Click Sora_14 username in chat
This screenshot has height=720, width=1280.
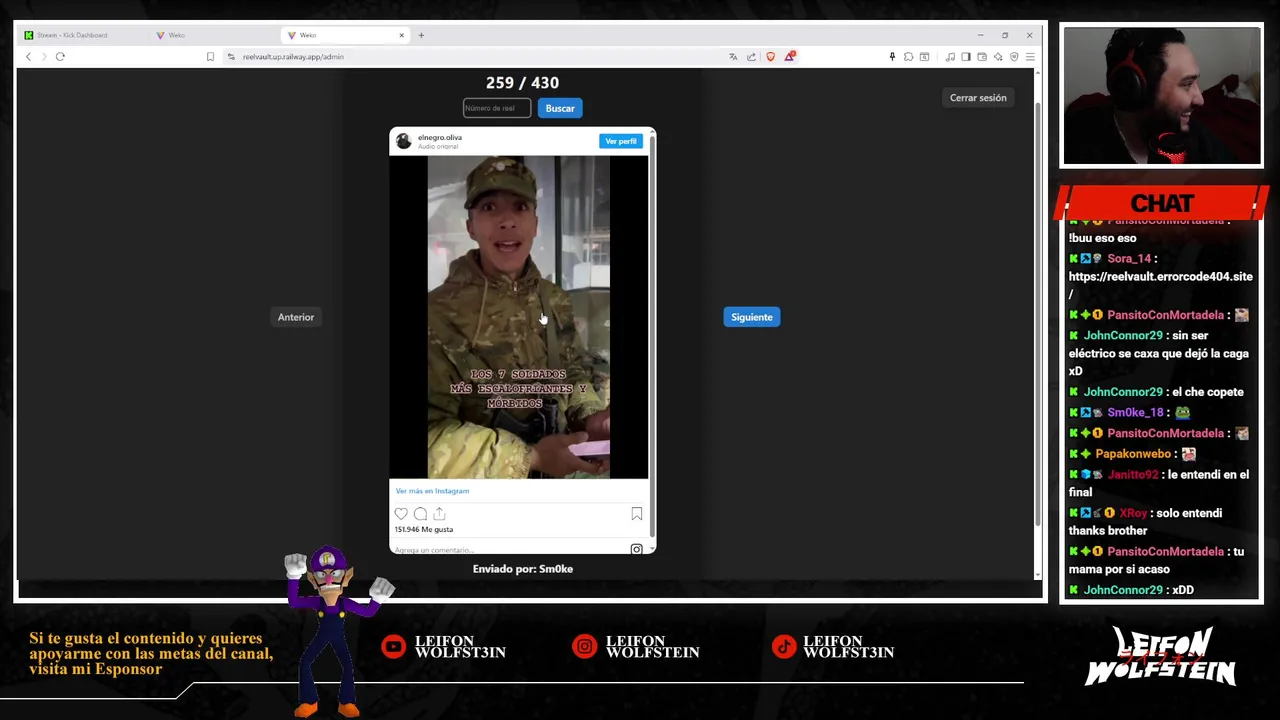coord(1129,258)
